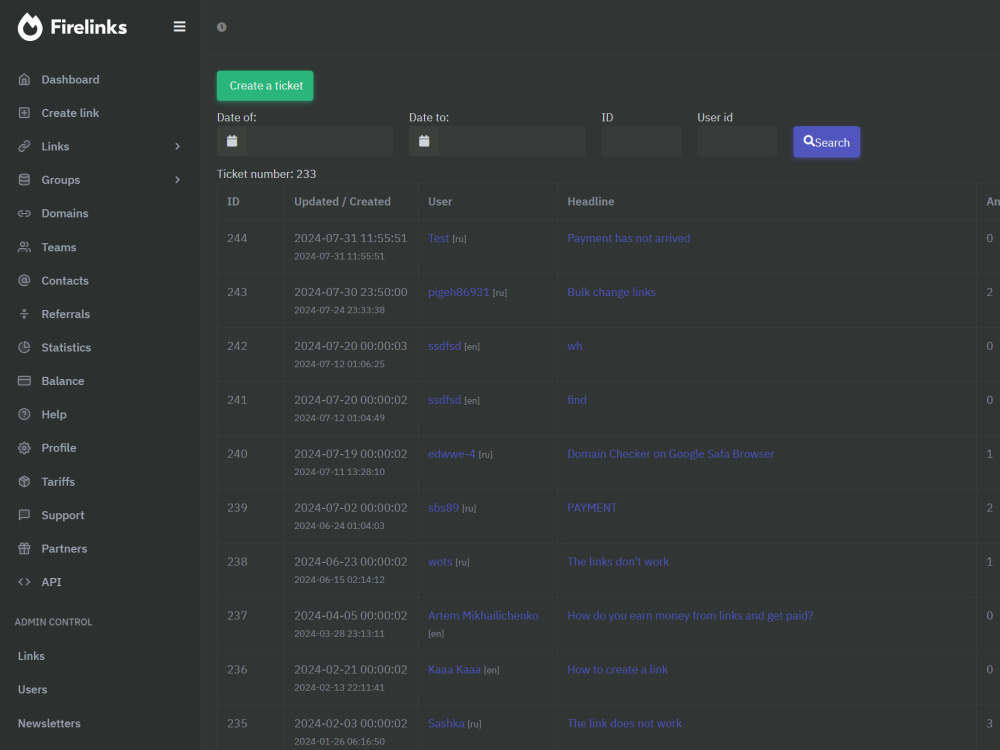
Task: Click the Partners gift icon
Action: 24,548
